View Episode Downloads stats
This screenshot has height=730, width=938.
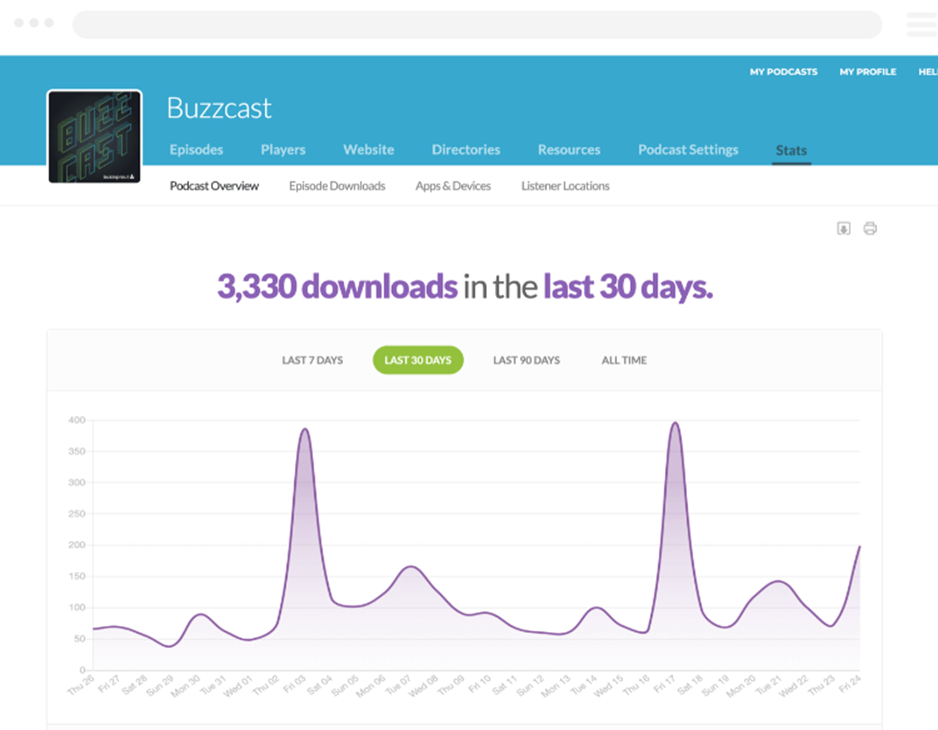(x=337, y=186)
